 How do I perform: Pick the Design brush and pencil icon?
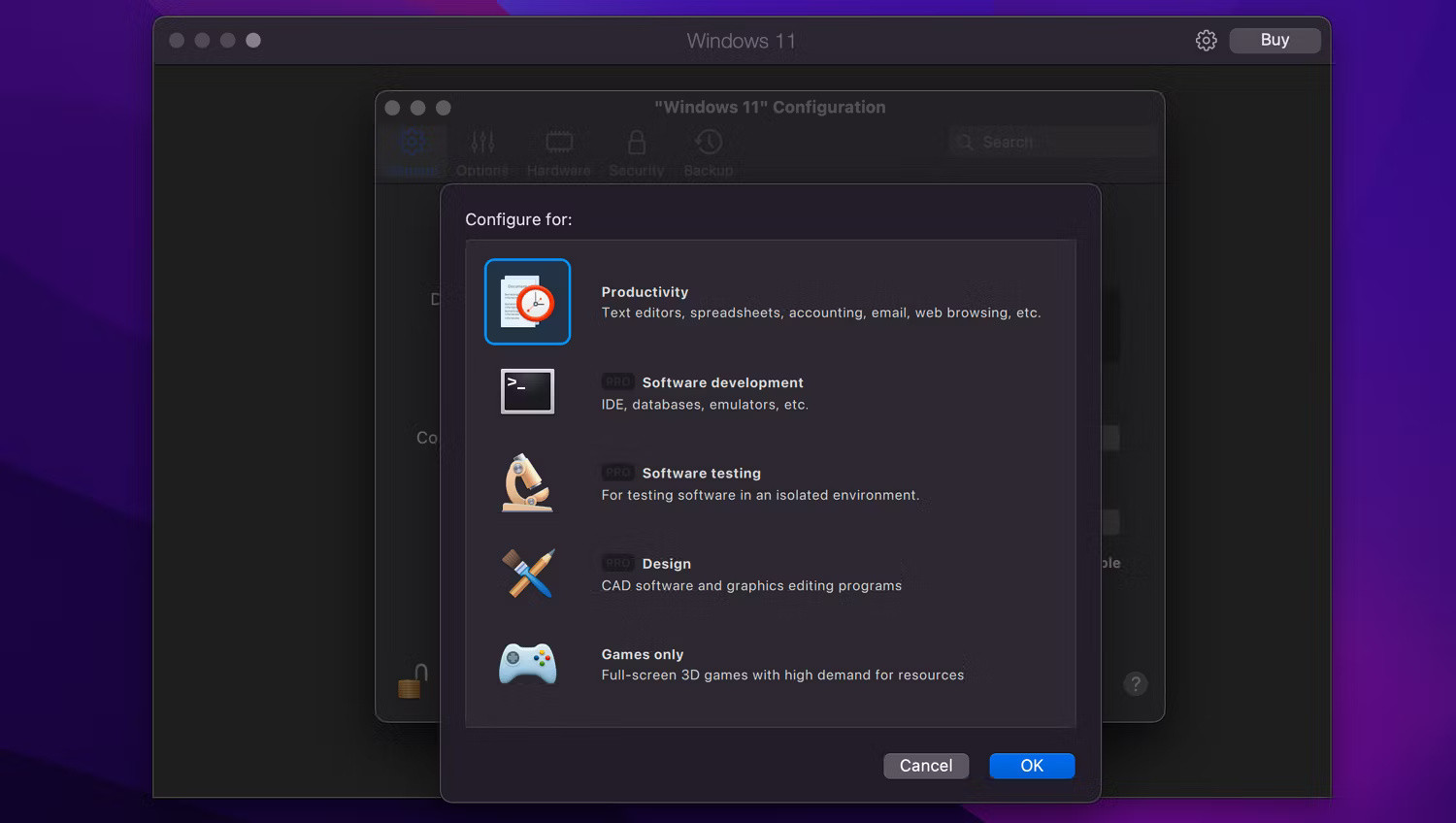click(527, 574)
